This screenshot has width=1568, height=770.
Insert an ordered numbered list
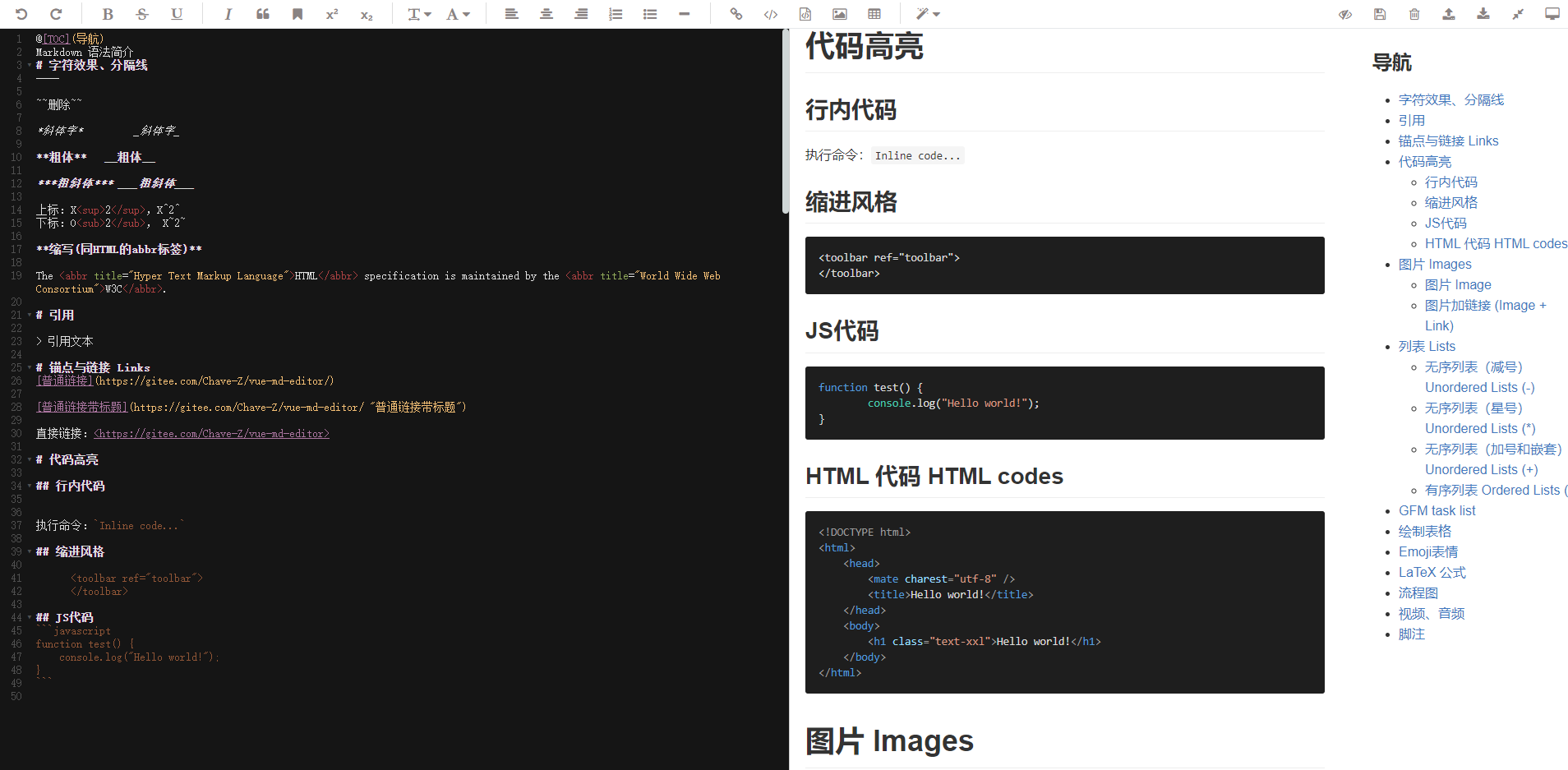point(616,14)
